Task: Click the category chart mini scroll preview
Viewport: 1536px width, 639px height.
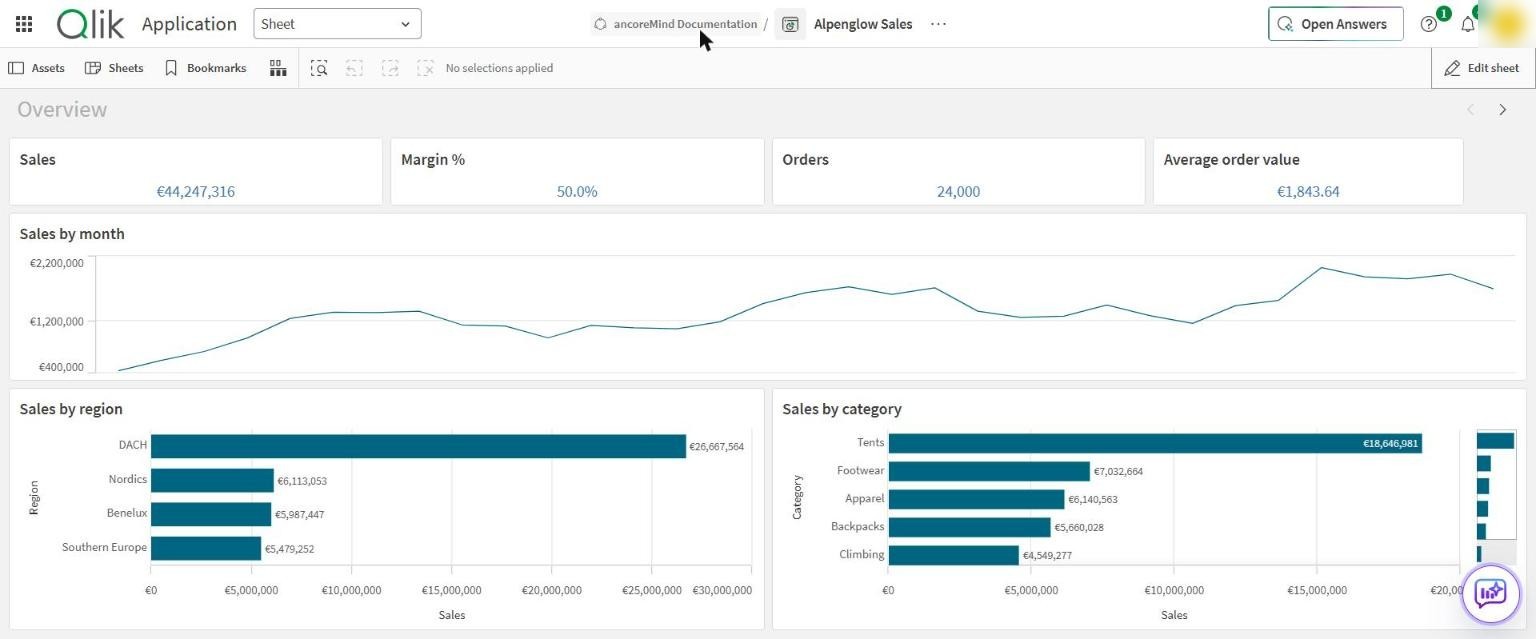Action: click(1496, 498)
